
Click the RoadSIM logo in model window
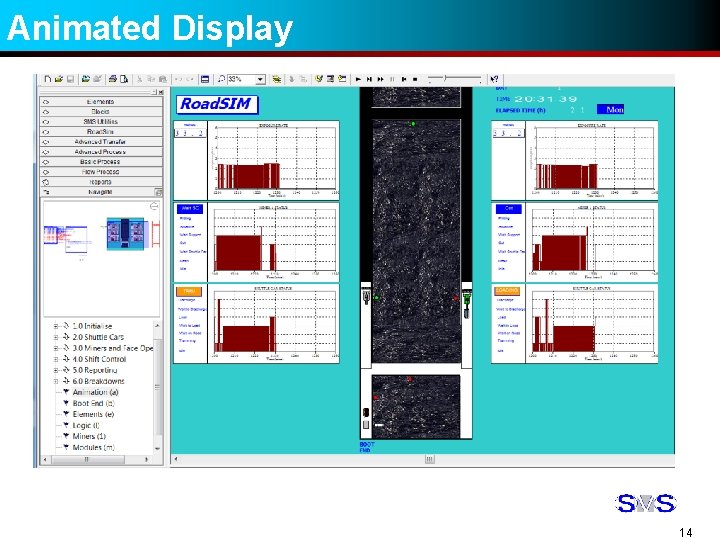[217, 105]
